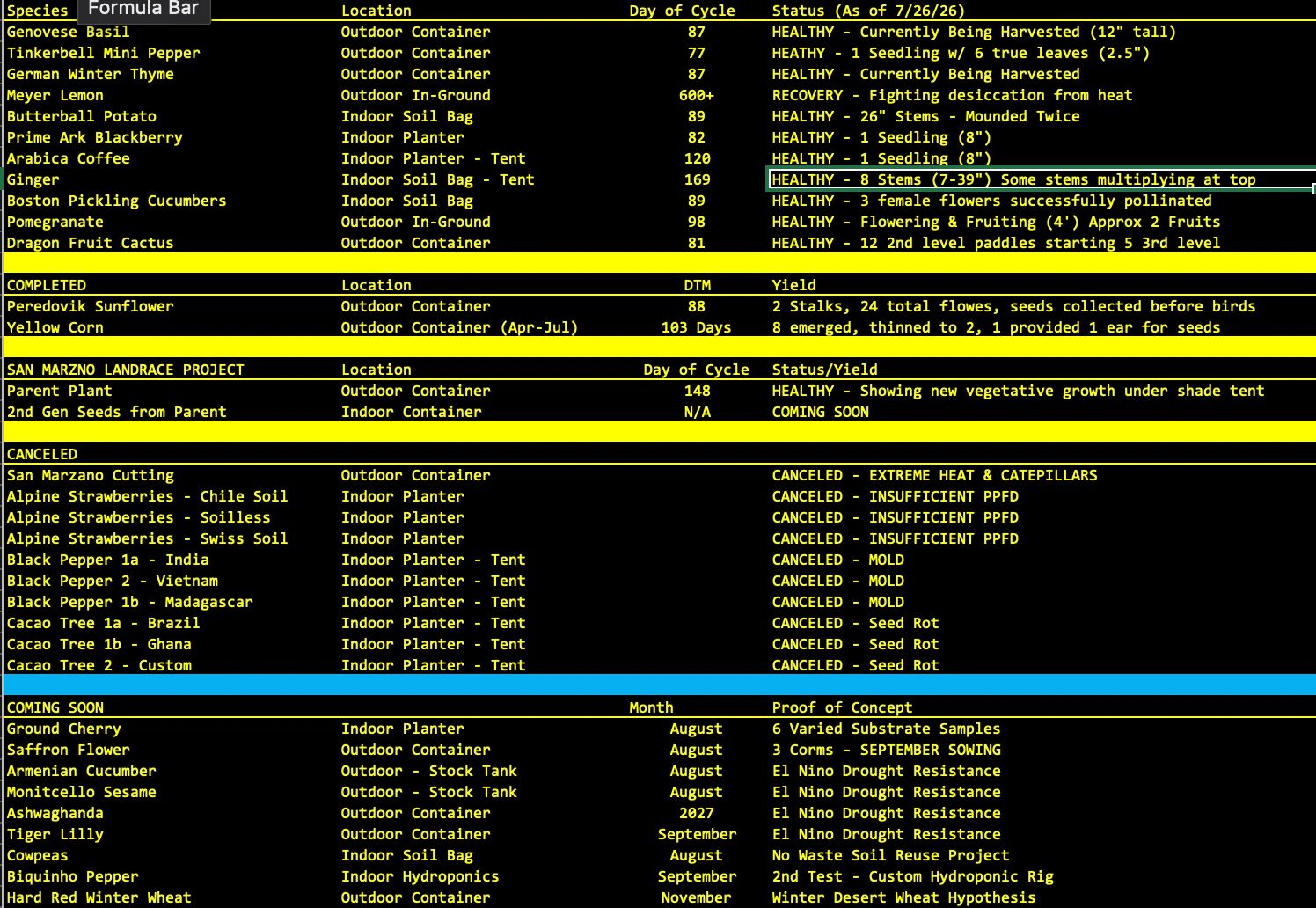This screenshot has width=1316, height=908.
Task: Click the Ginger status cell about 8 Stems
Action: coord(1042,179)
